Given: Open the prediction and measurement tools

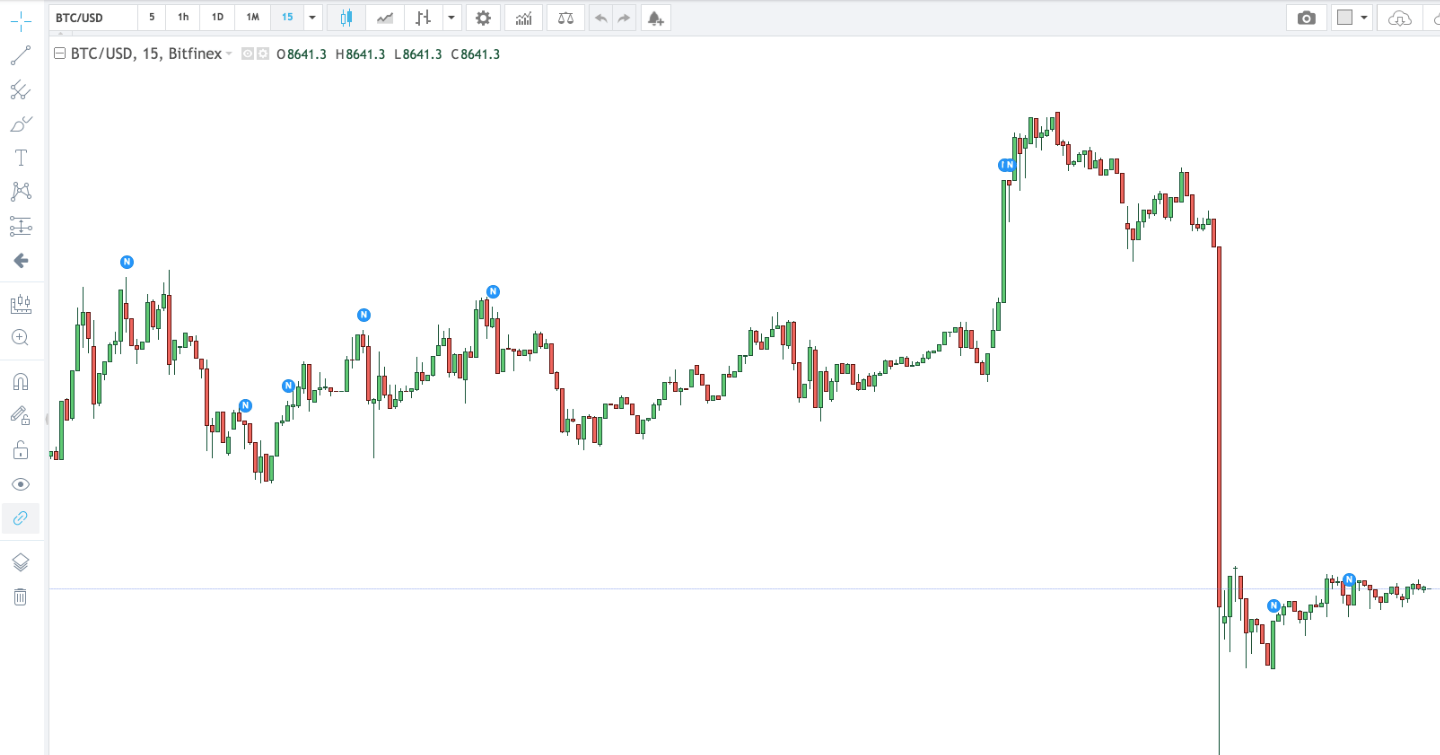Looking at the screenshot, I should (20, 226).
